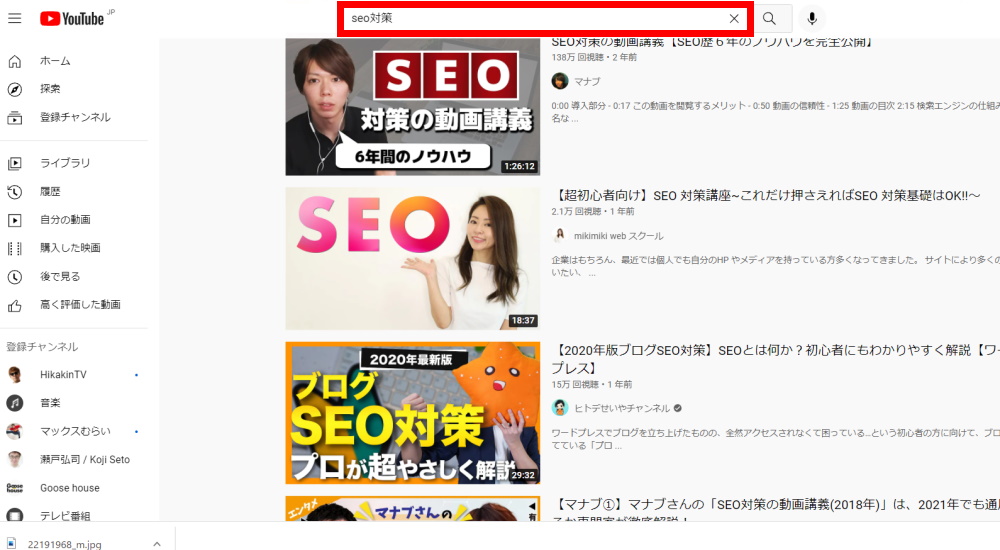Click the 29:32 duration badge
Image resolution: width=1000 pixels, height=550 pixels.
[523, 475]
